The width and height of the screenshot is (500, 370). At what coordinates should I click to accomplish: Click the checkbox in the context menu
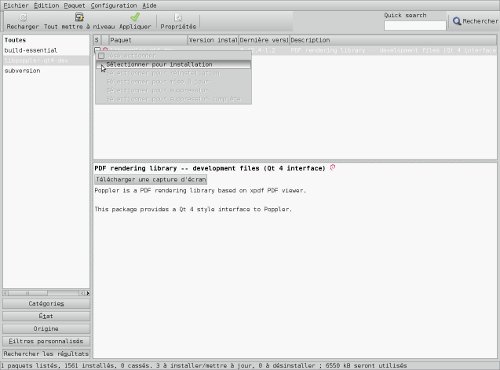[x=101, y=56]
